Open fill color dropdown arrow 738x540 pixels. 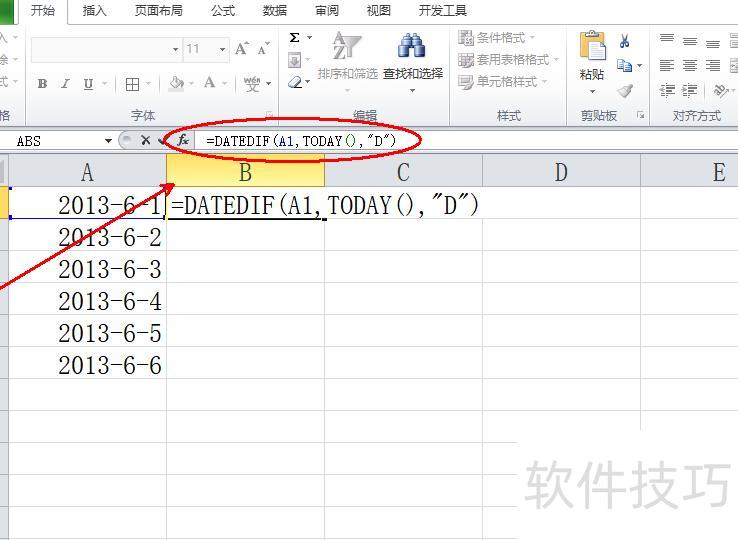192,84
